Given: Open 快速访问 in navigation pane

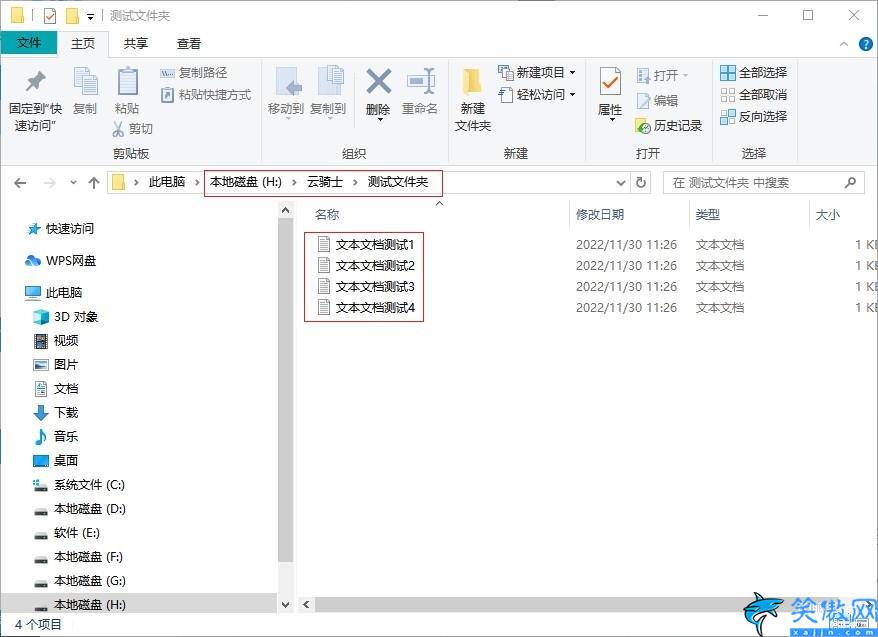Looking at the screenshot, I should (x=60, y=228).
